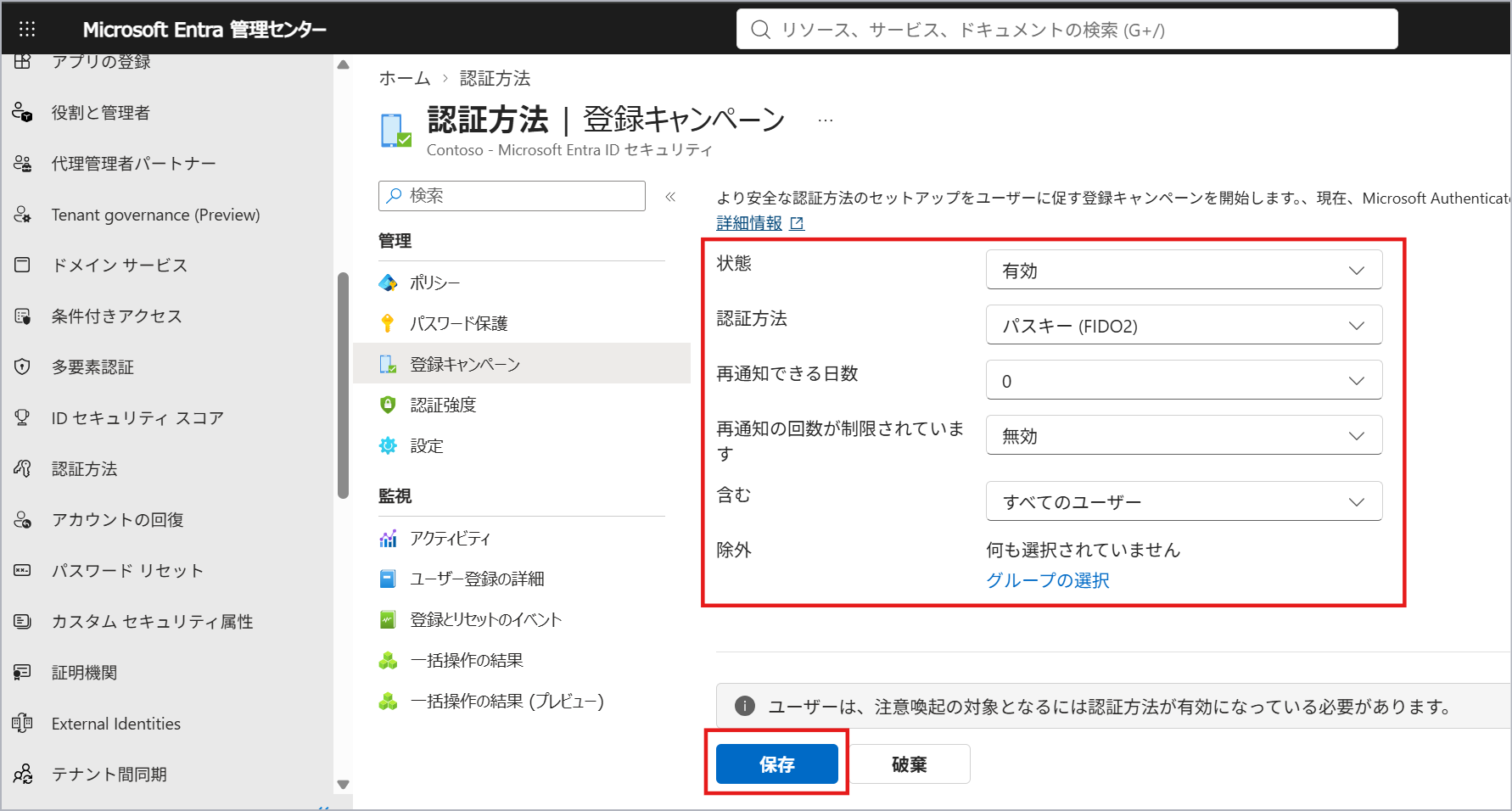The width and height of the screenshot is (1512, 811).
Task: Click the 証明機関 icon
Action: coord(23,672)
